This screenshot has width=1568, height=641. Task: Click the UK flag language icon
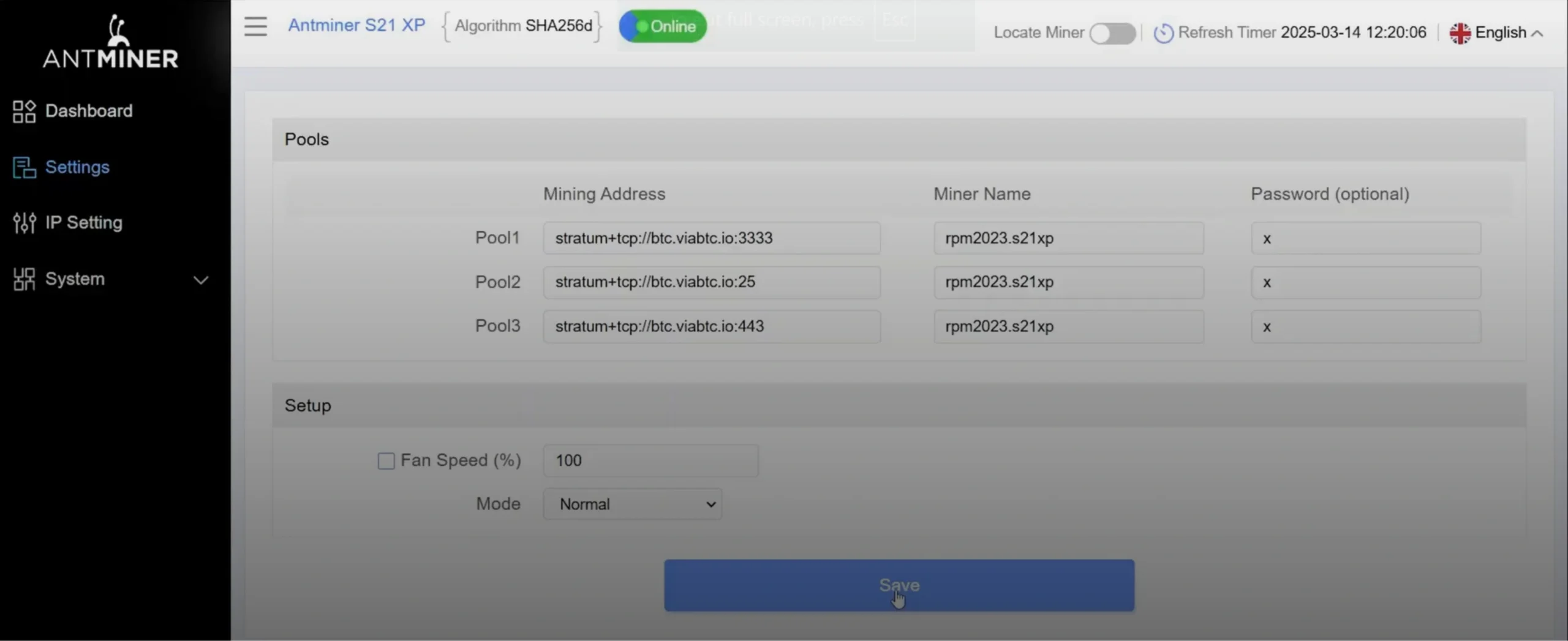click(x=1460, y=33)
